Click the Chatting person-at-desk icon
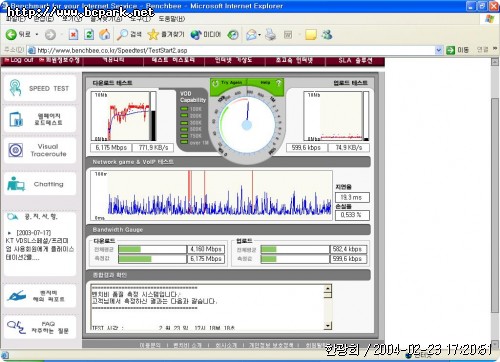The width and height of the screenshot is (500, 362). [16, 183]
